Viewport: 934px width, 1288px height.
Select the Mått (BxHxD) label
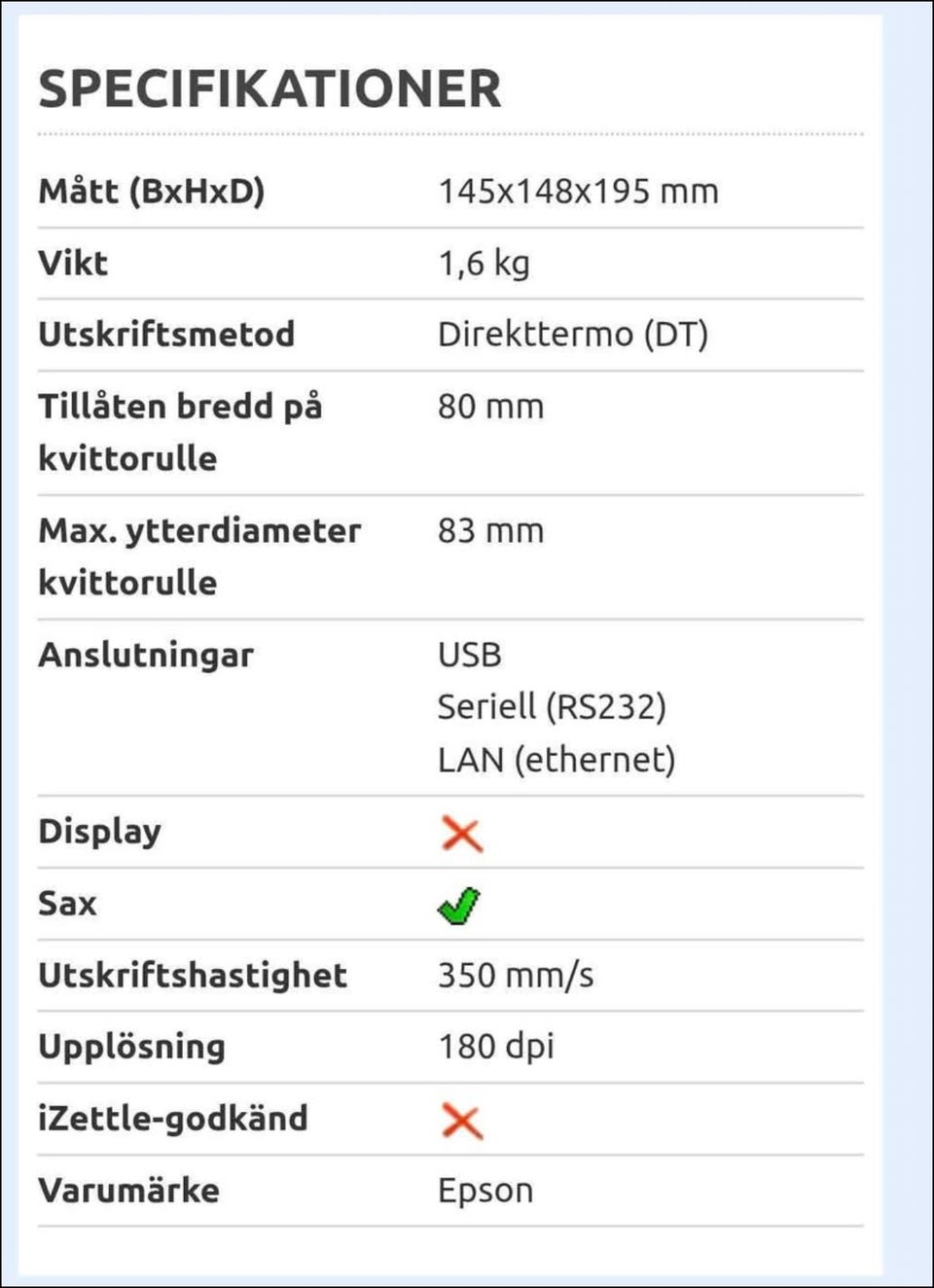point(151,191)
